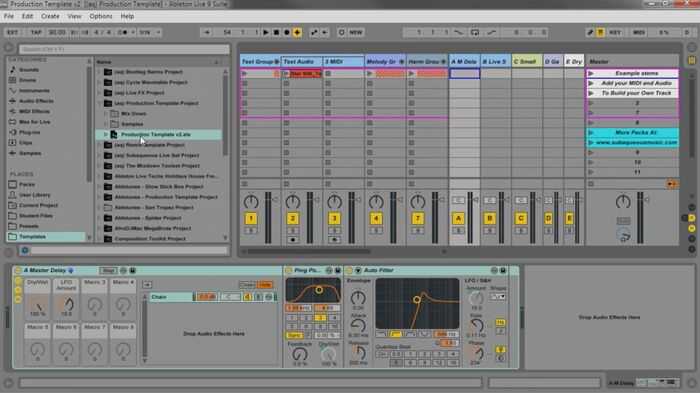
Task: Open the Options menu
Action: click(101, 16)
